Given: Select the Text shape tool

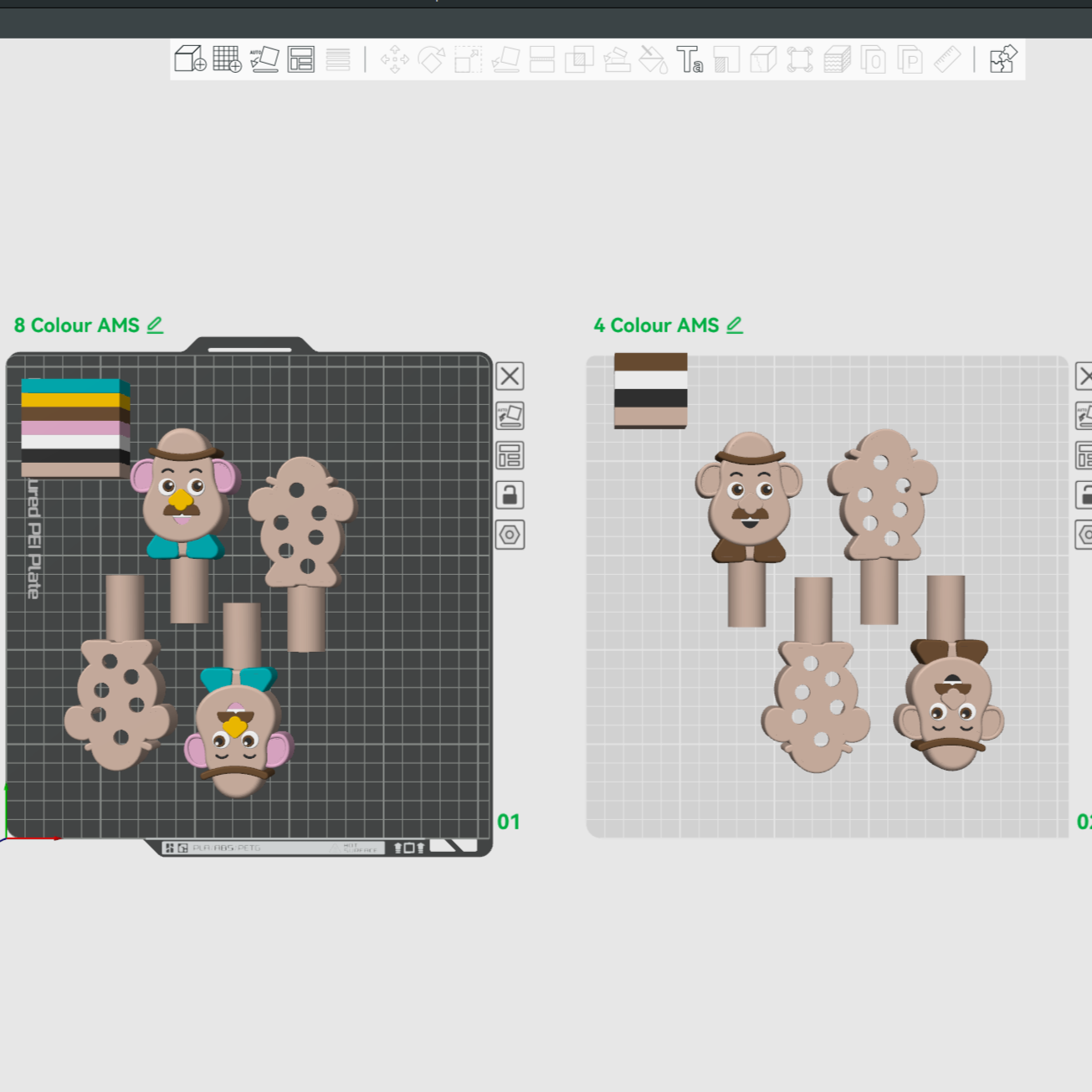Looking at the screenshot, I should [690, 59].
